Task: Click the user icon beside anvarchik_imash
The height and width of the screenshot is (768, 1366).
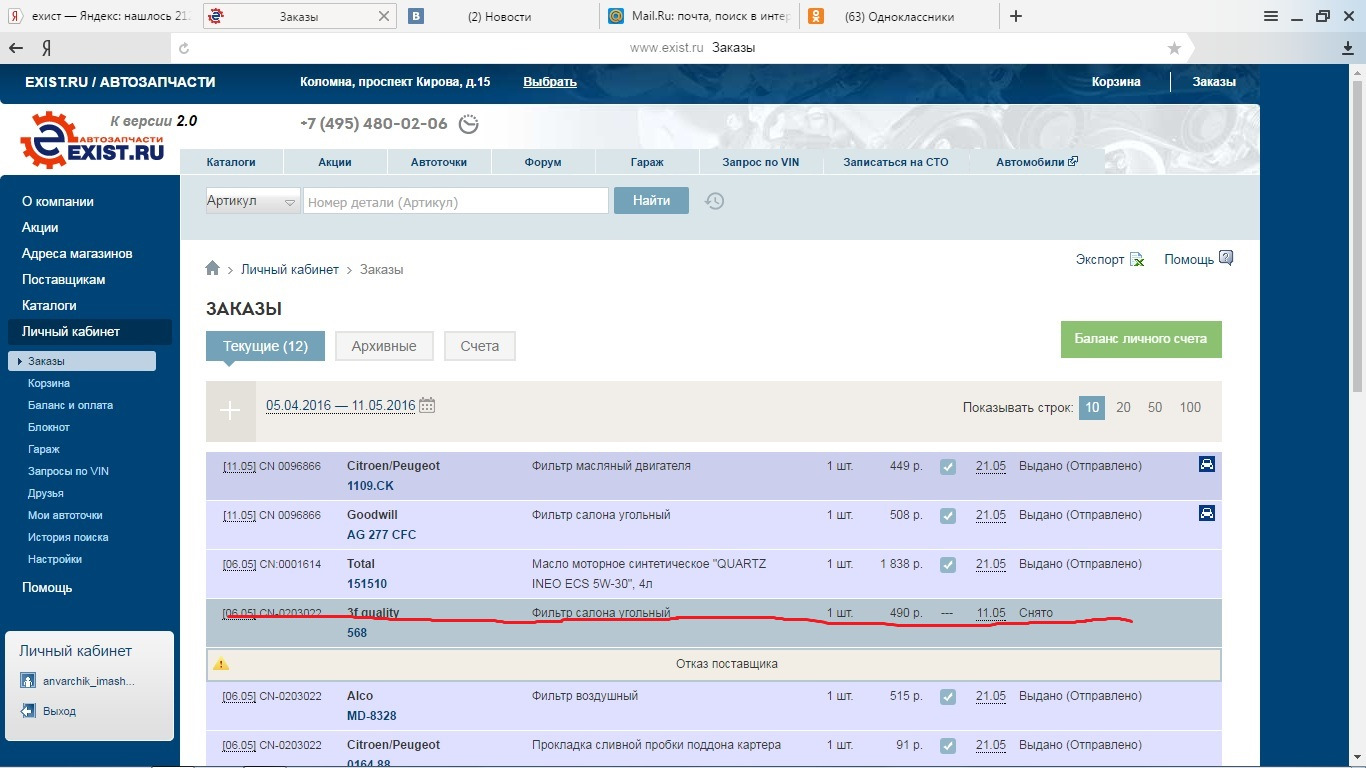Action: tap(28, 681)
